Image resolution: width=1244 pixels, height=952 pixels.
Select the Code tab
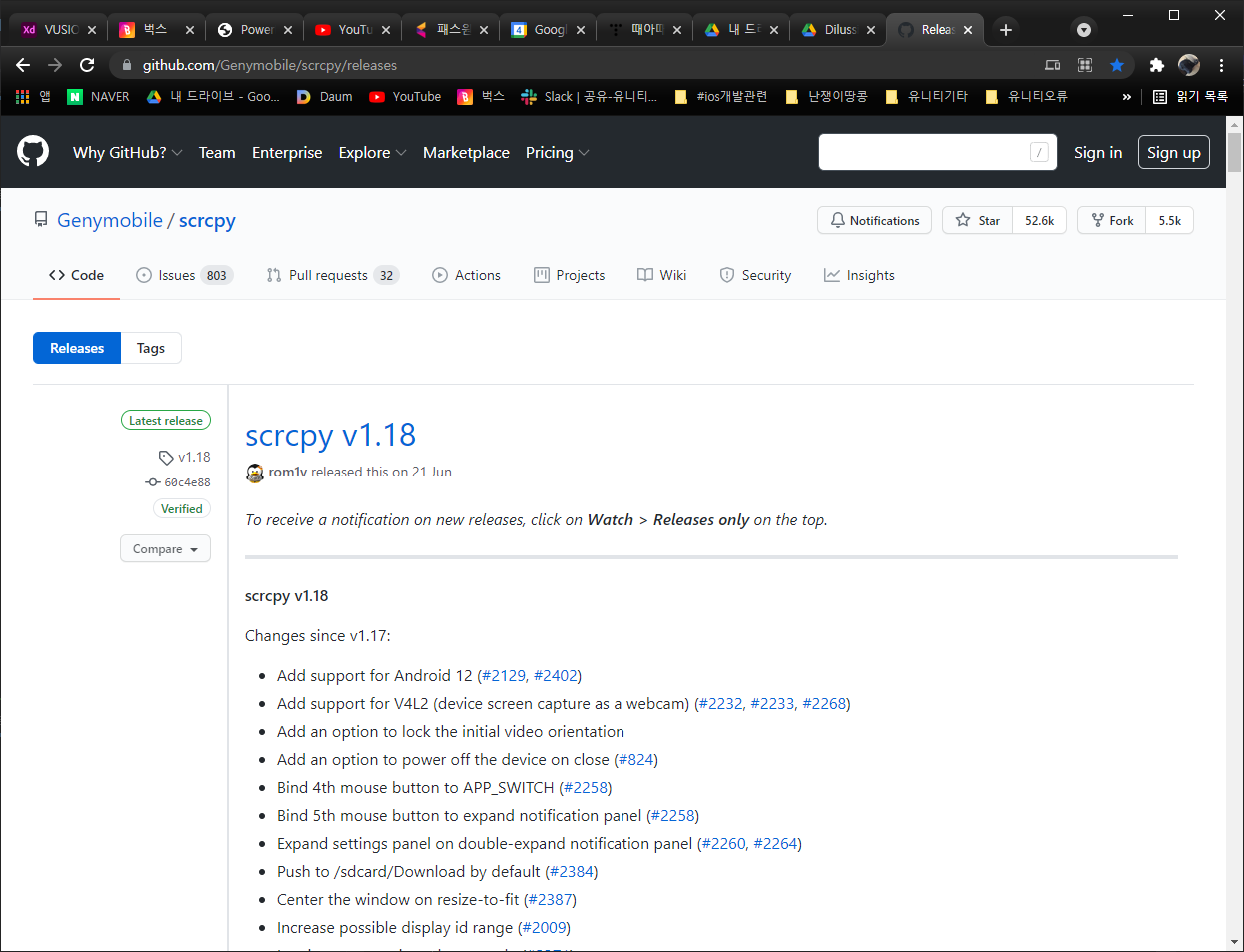(x=76, y=275)
